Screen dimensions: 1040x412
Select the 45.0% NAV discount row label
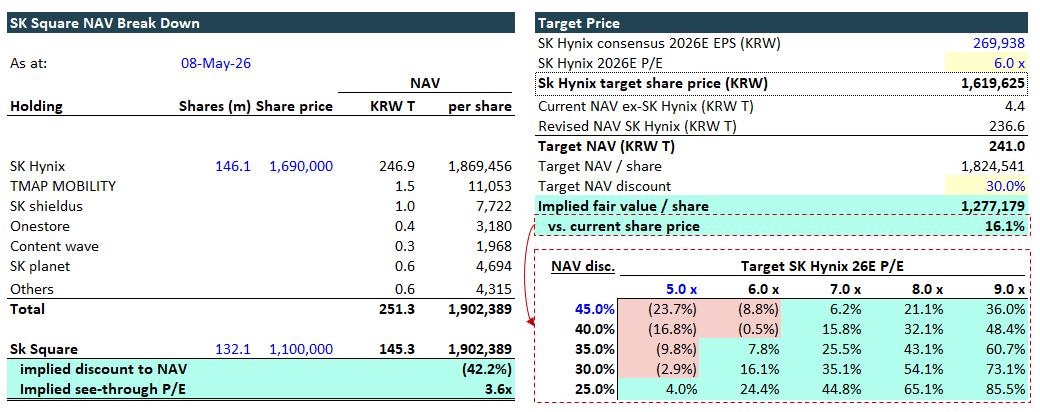coord(596,309)
